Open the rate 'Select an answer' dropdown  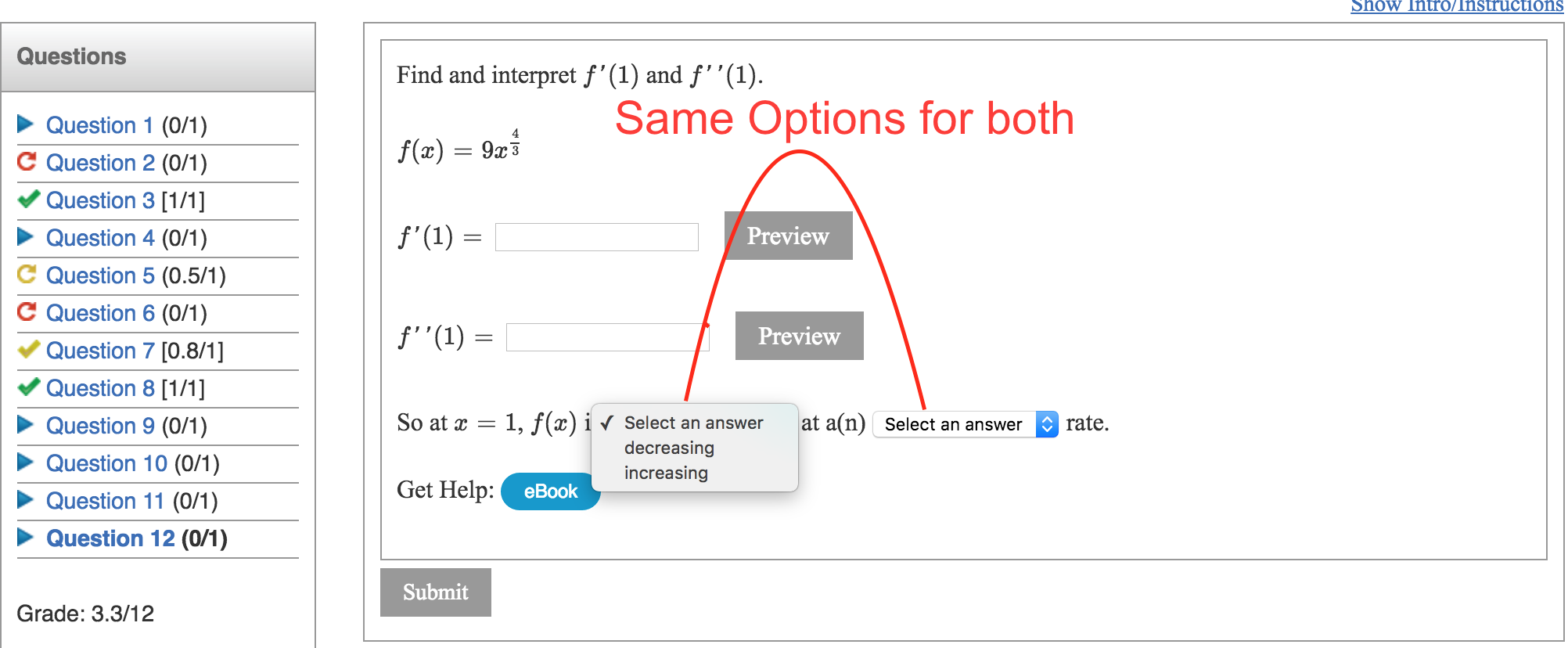966,424
